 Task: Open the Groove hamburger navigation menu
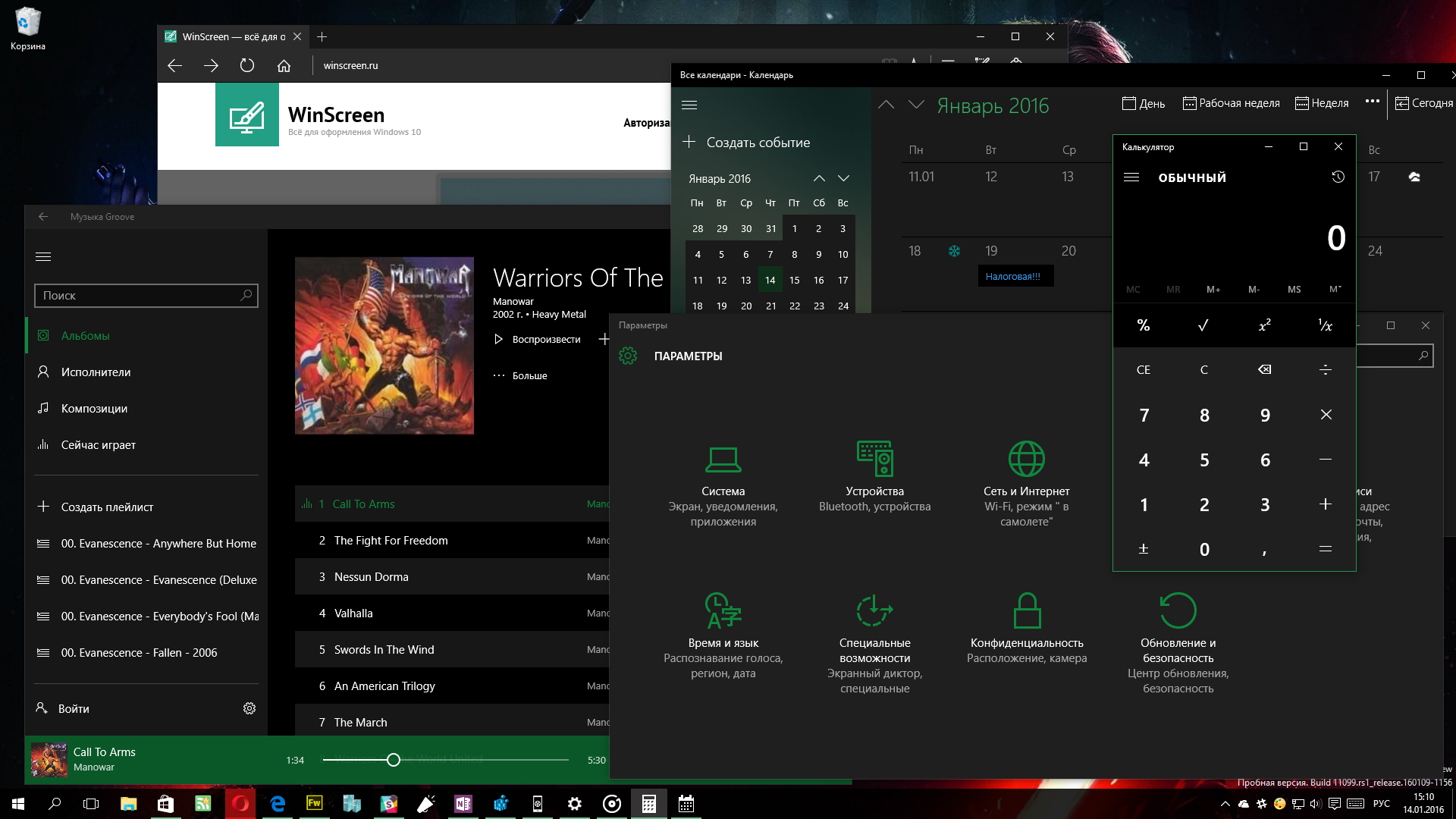[x=43, y=256]
